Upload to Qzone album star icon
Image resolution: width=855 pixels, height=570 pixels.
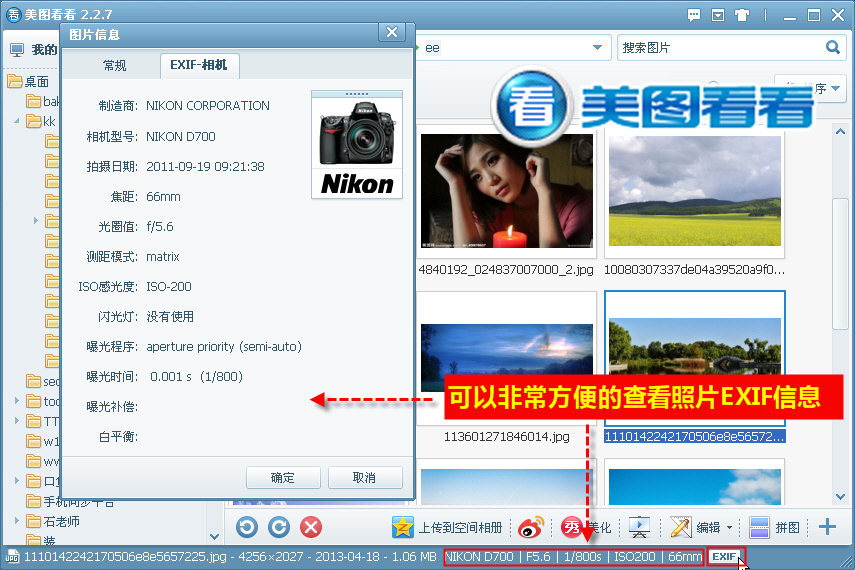tap(402, 527)
